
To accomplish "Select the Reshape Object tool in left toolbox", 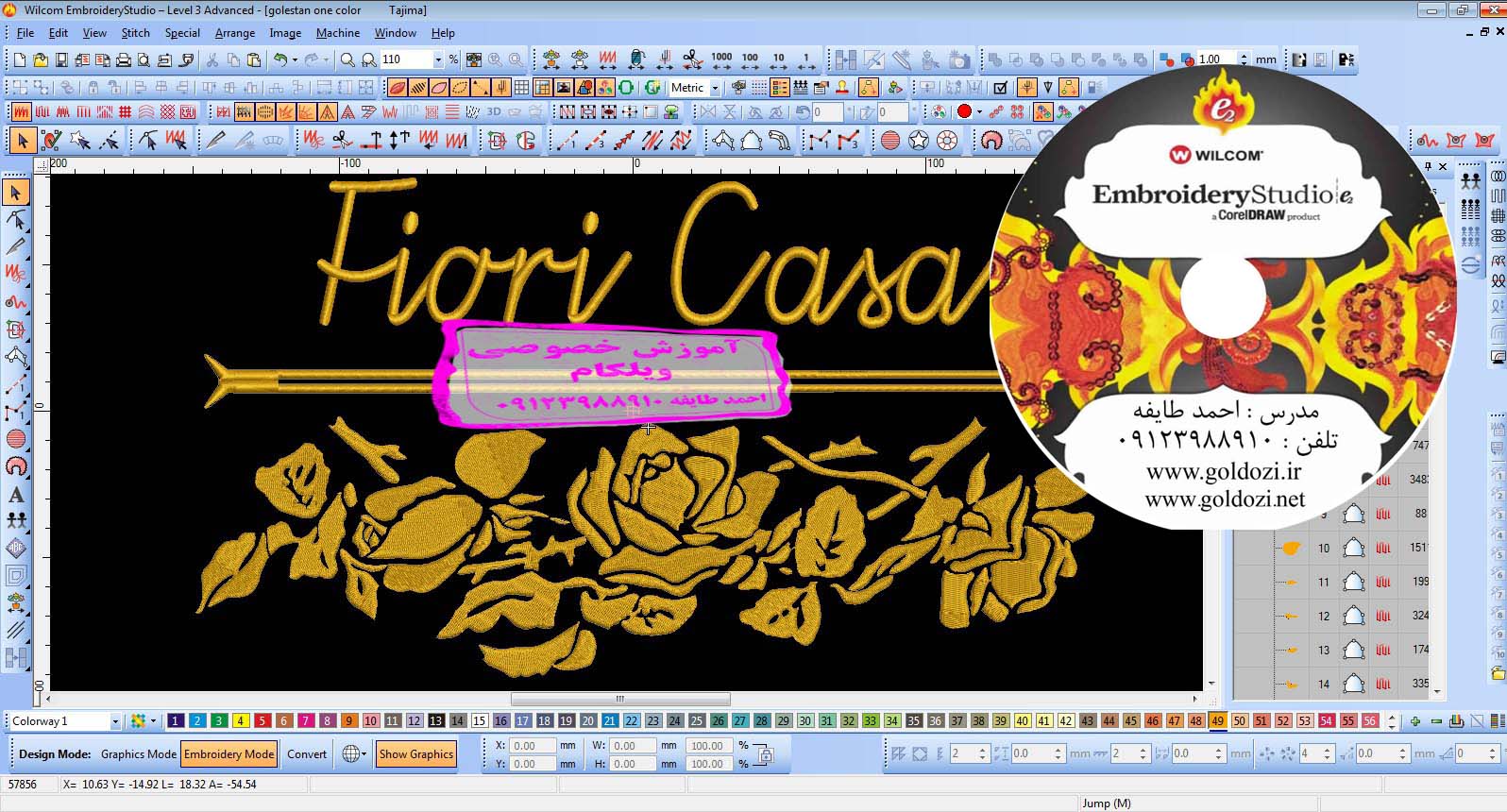I will [16, 220].
